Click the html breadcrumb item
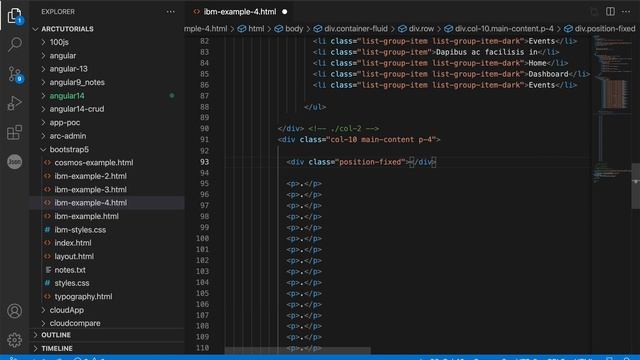Viewport: 640px width, 360px height. (x=251, y=29)
